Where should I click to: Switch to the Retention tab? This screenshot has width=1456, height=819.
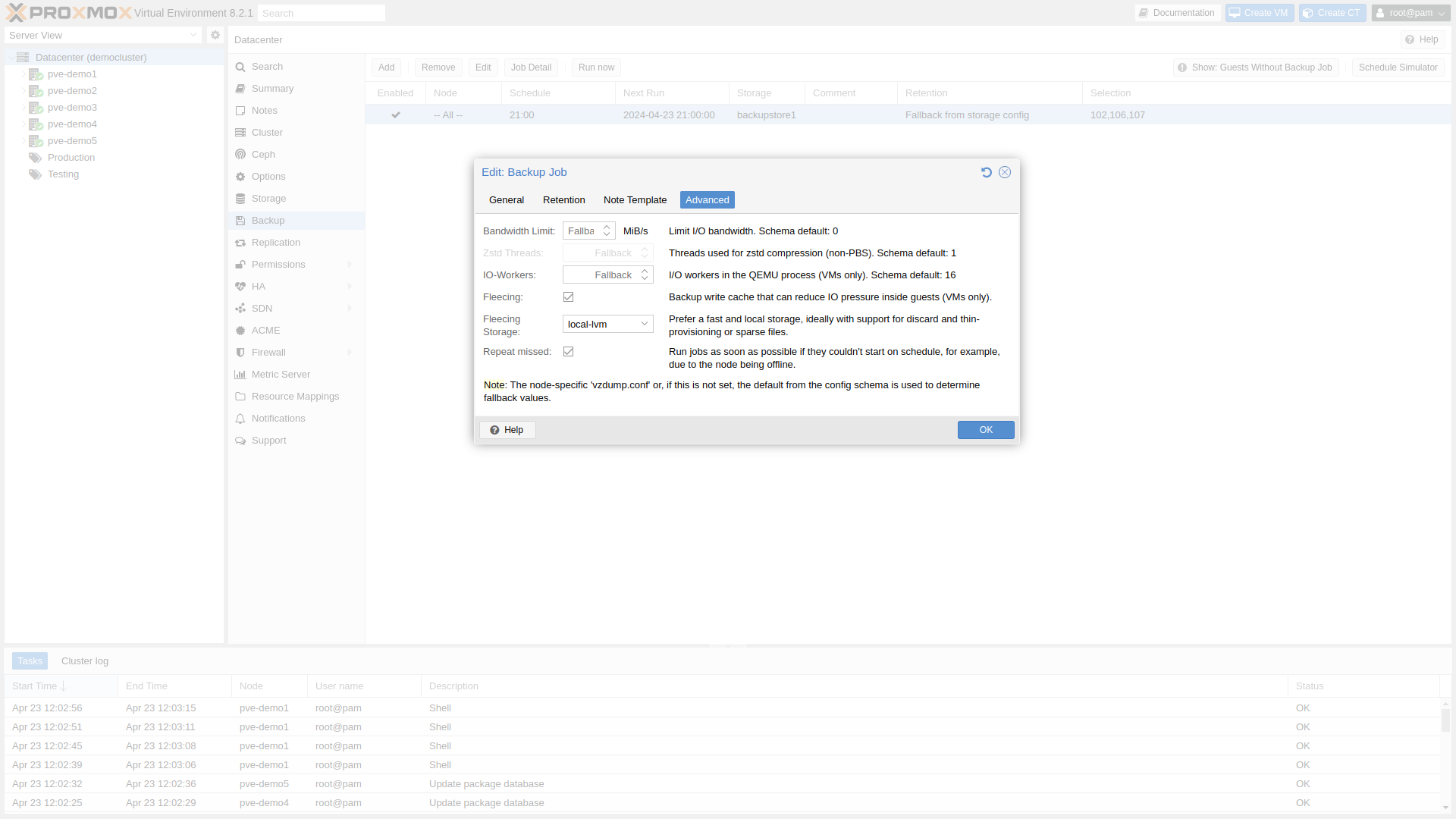coord(563,200)
